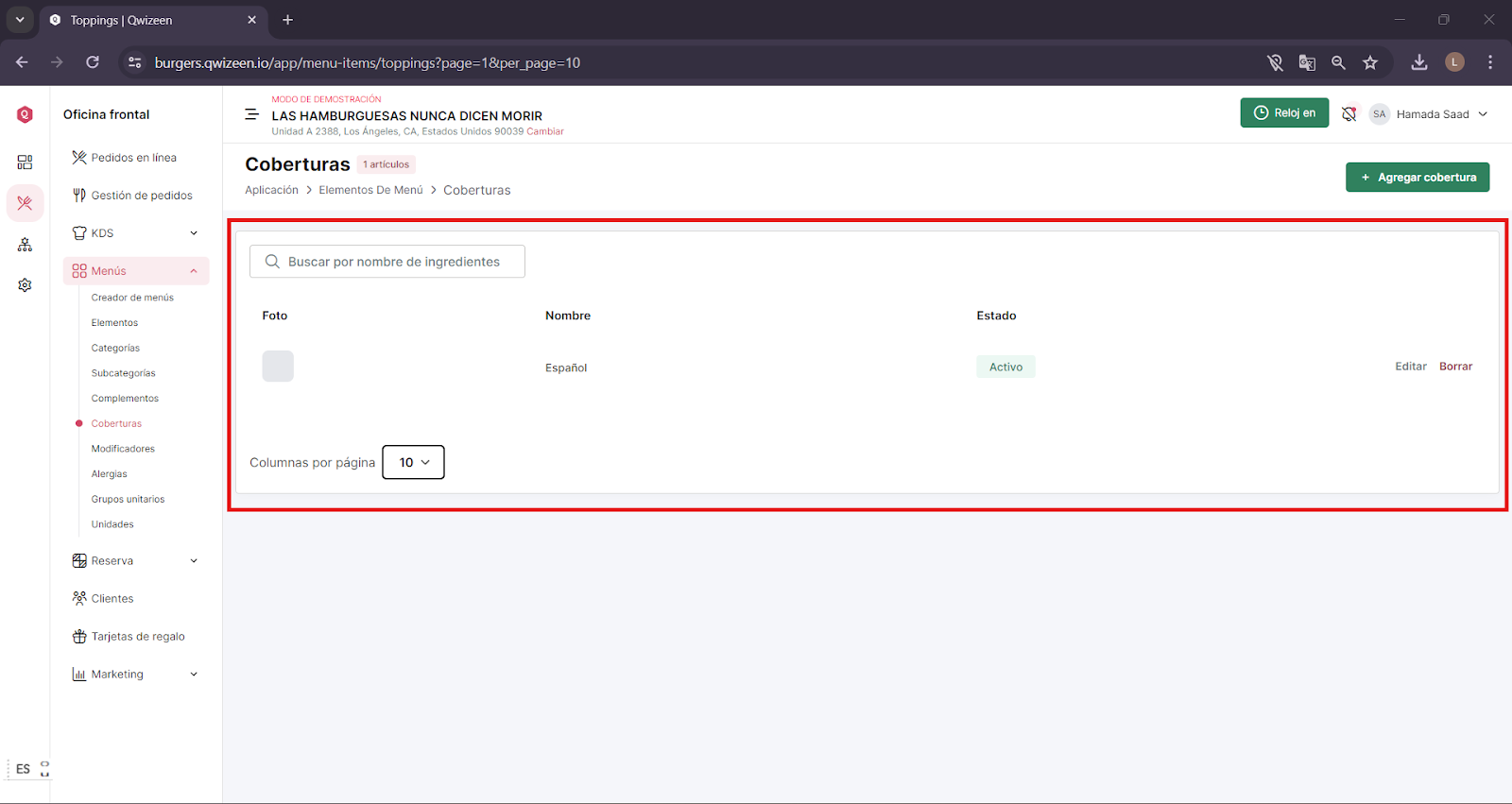Click the Español name cell

click(x=566, y=368)
